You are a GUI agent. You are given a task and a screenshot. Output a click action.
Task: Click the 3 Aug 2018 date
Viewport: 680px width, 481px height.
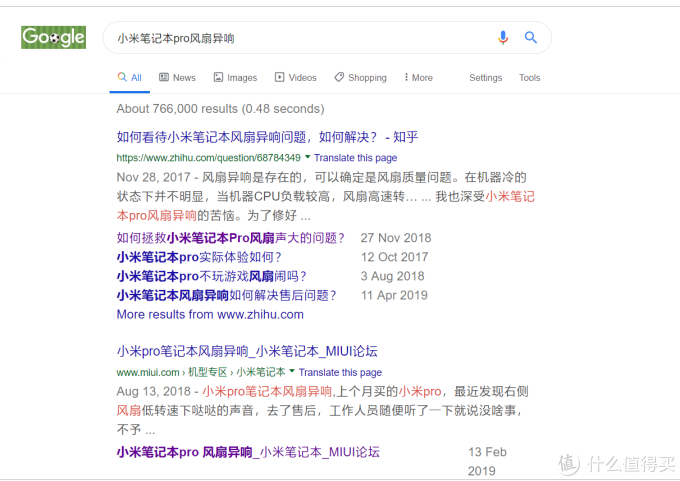(x=392, y=276)
